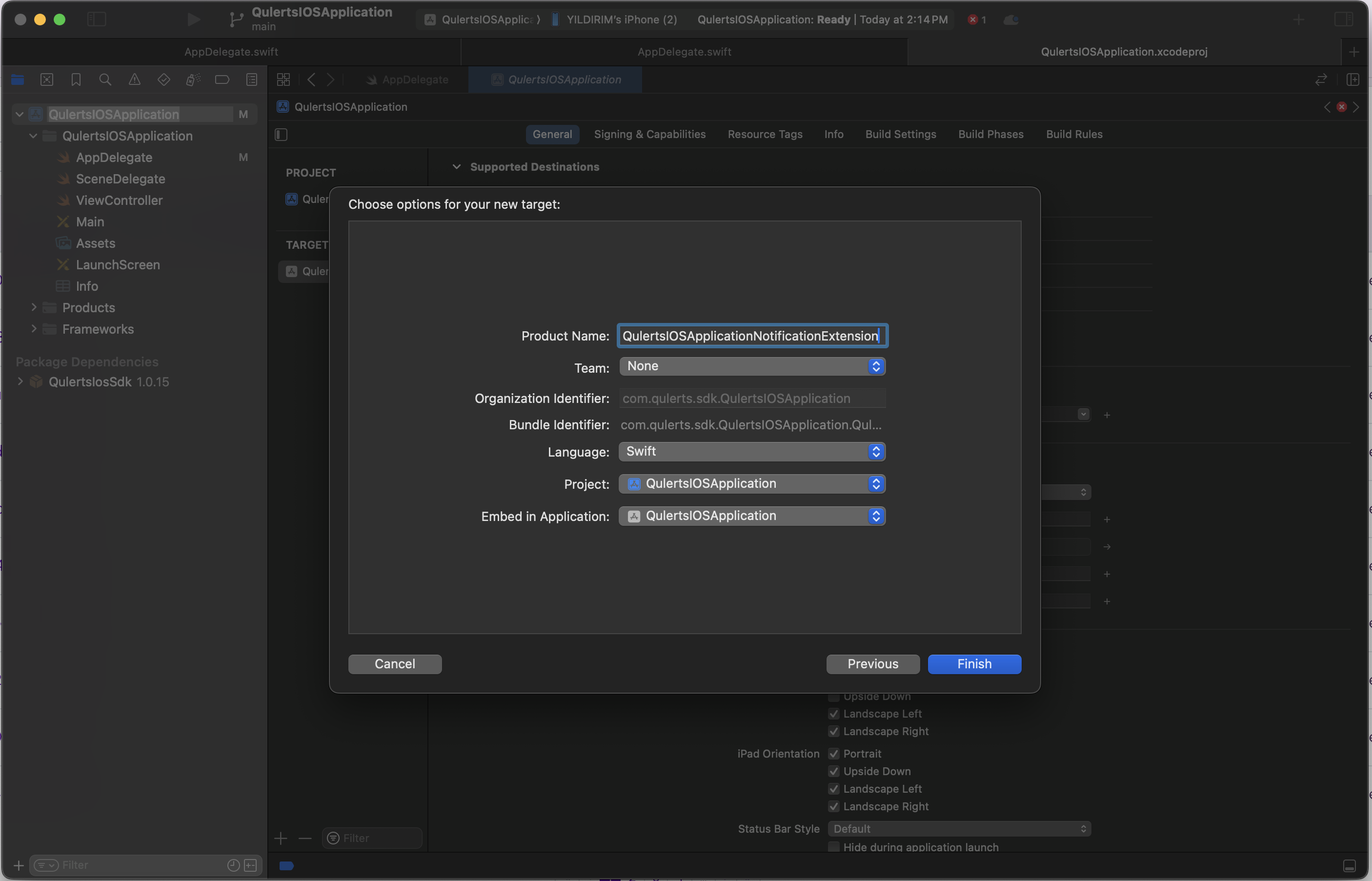Open the Embed in Application dropdown
Viewport: 1372px width, 881px height.
click(752, 516)
